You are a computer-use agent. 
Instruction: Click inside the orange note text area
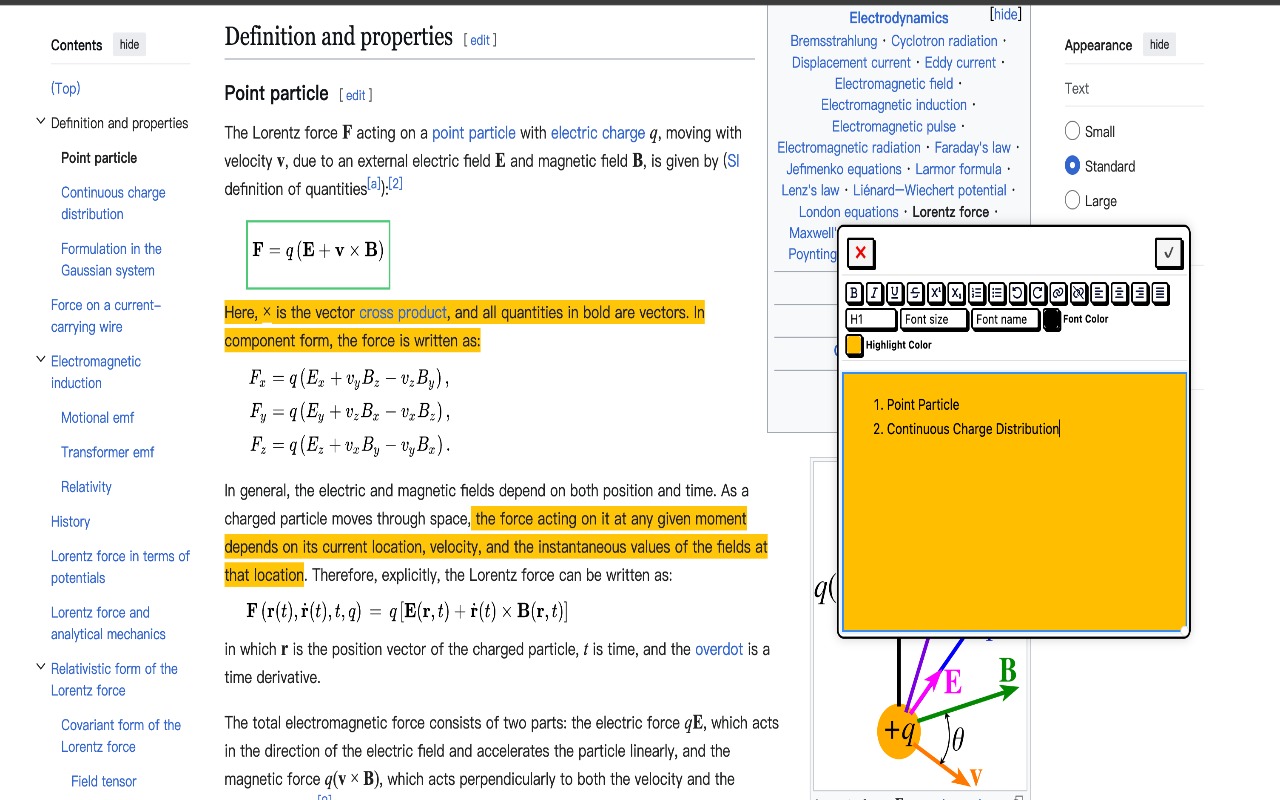click(x=1014, y=502)
